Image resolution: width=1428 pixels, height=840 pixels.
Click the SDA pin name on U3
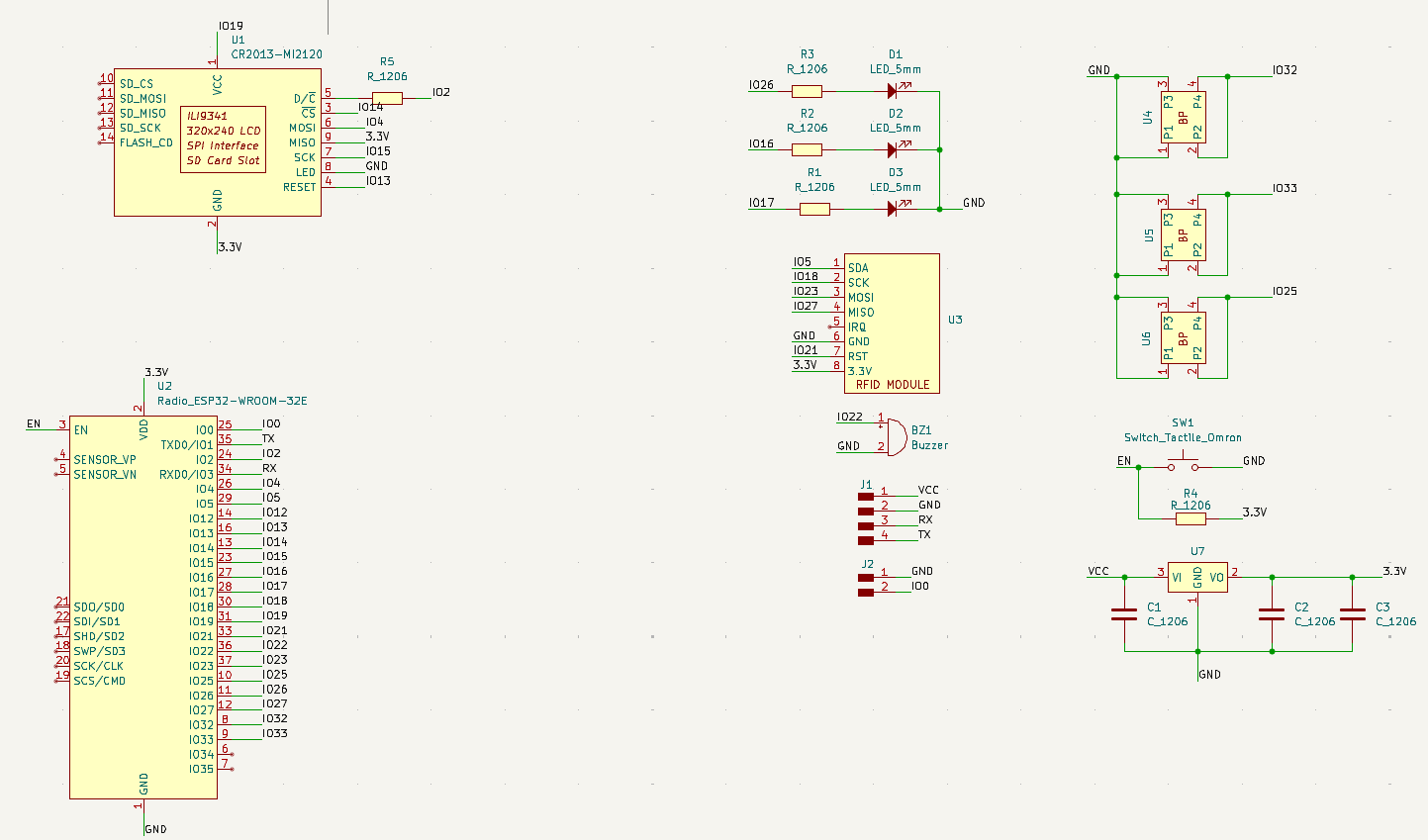[858, 268]
